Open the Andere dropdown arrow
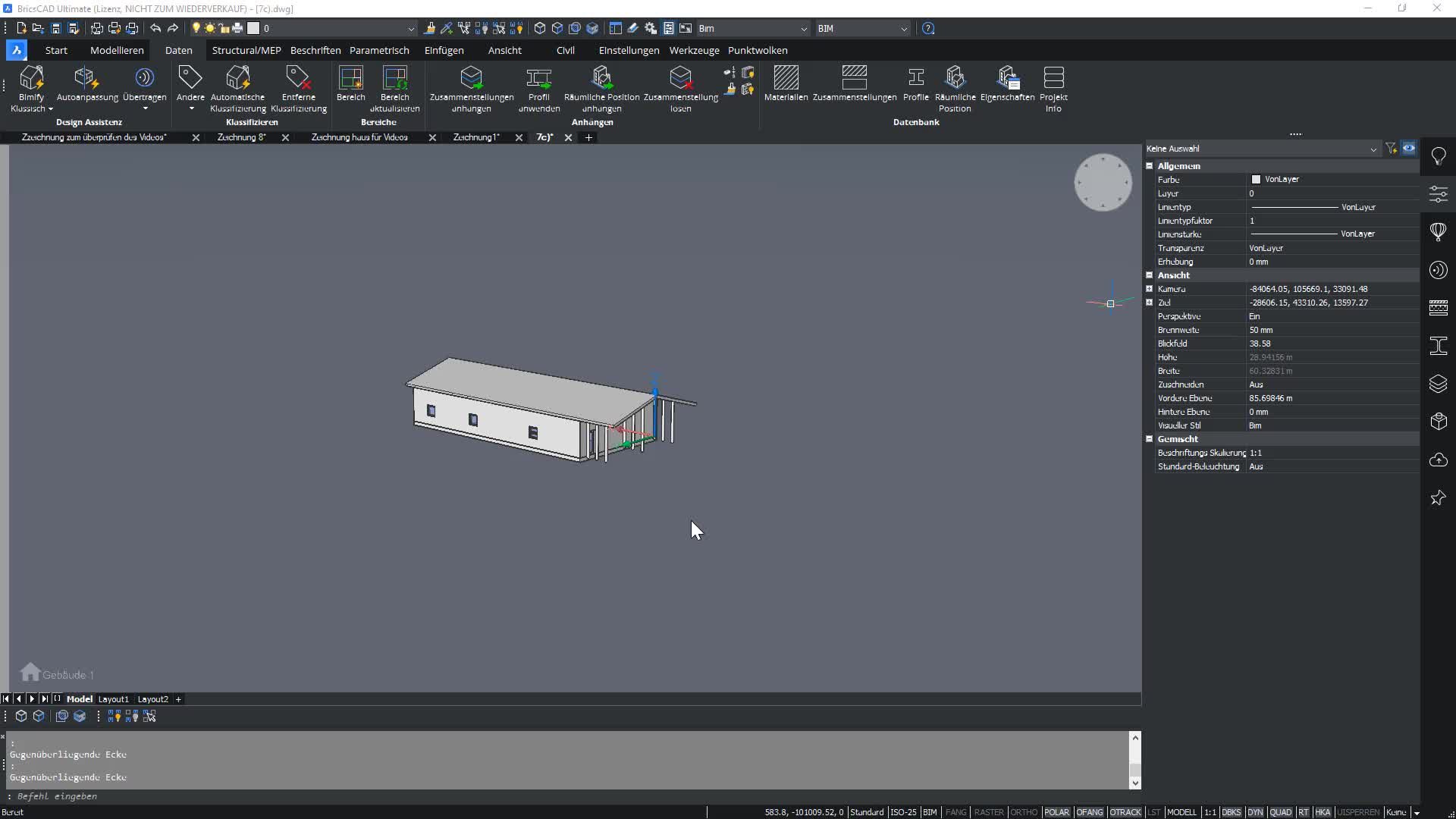The image size is (1456, 819). pyautogui.click(x=191, y=108)
